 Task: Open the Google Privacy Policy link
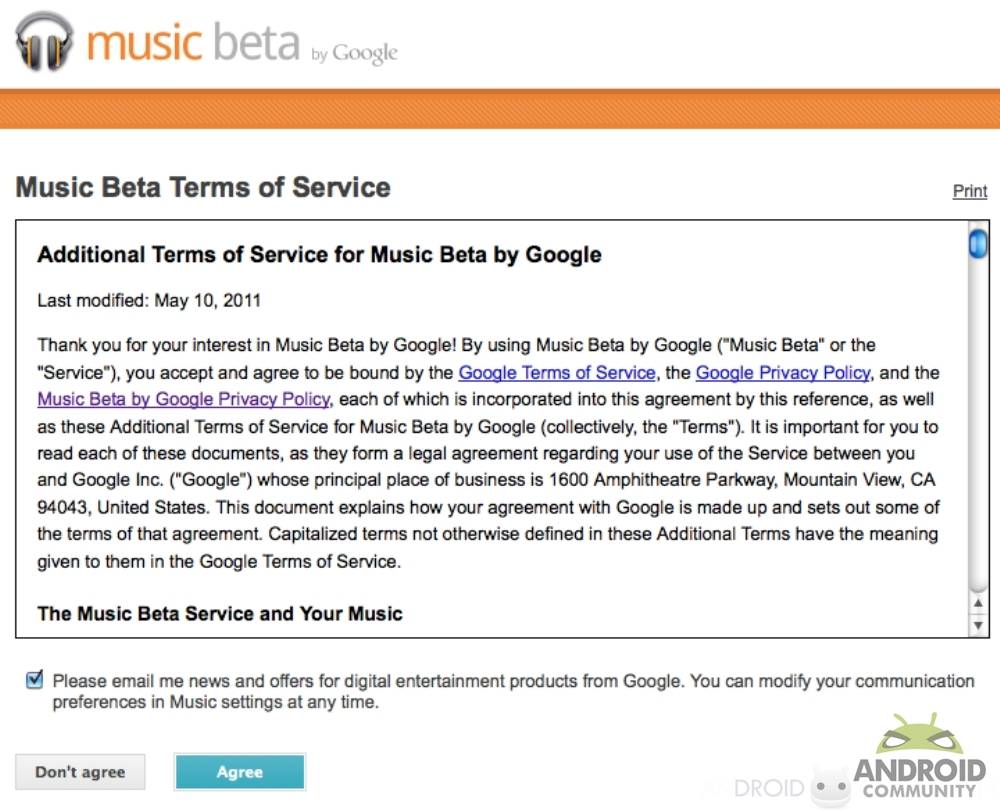click(783, 372)
